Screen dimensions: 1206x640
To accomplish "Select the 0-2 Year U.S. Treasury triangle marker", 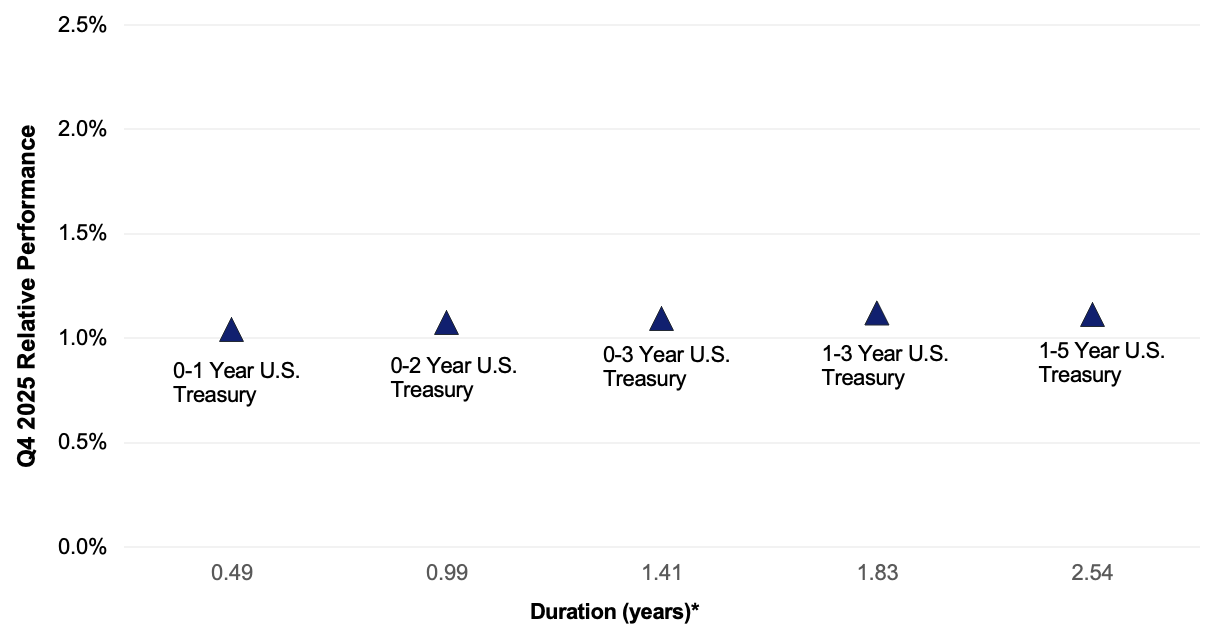I will click(x=446, y=323).
